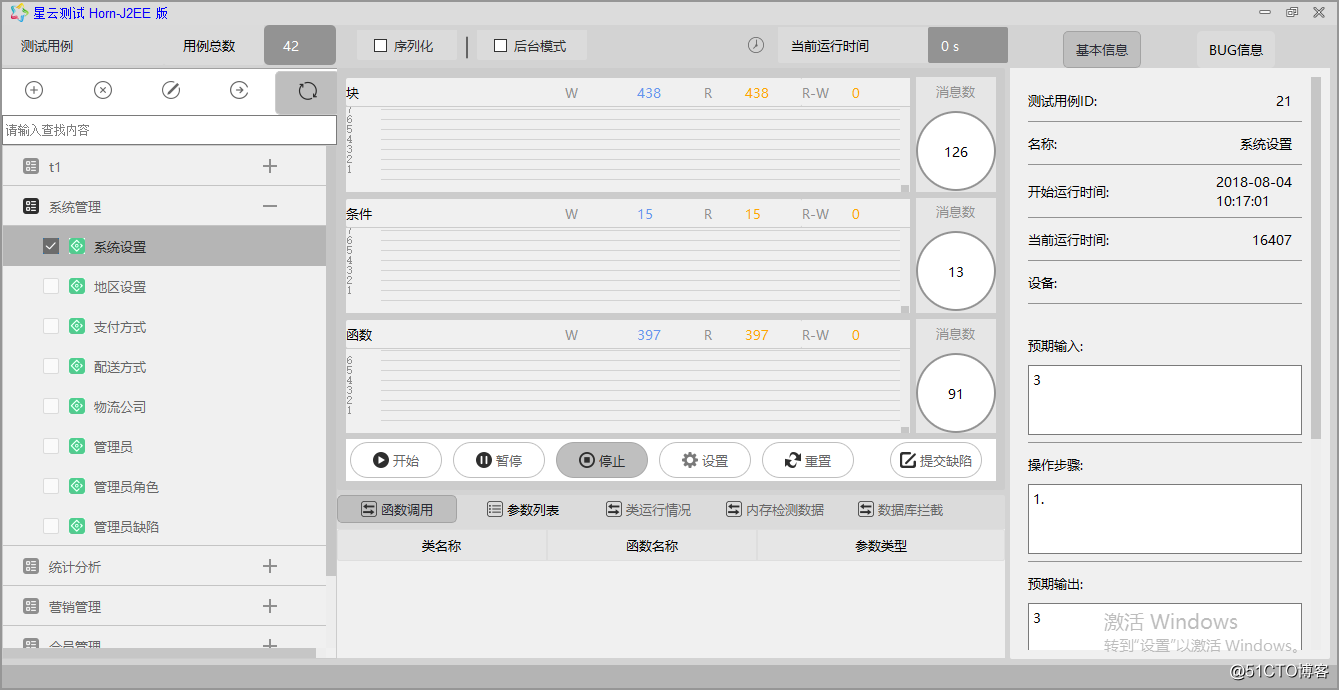The image size is (1339, 690).
Task: Open the 类运行情况 tab
Action: (x=648, y=509)
